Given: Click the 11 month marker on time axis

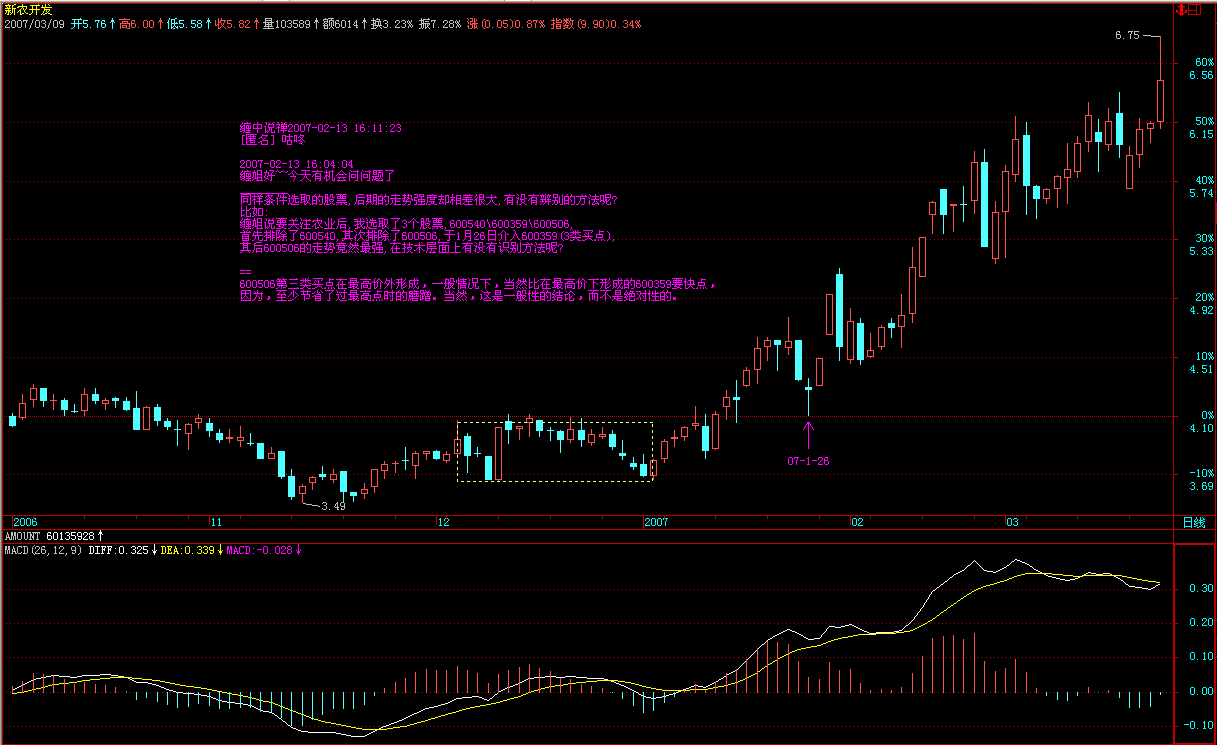Looking at the screenshot, I should coord(215,522).
